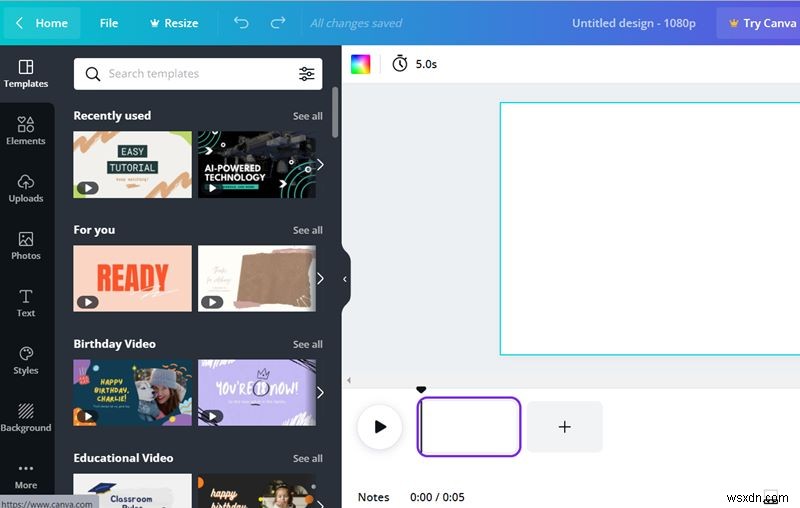
Task: Play the video timeline
Action: [x=380, y=426]
